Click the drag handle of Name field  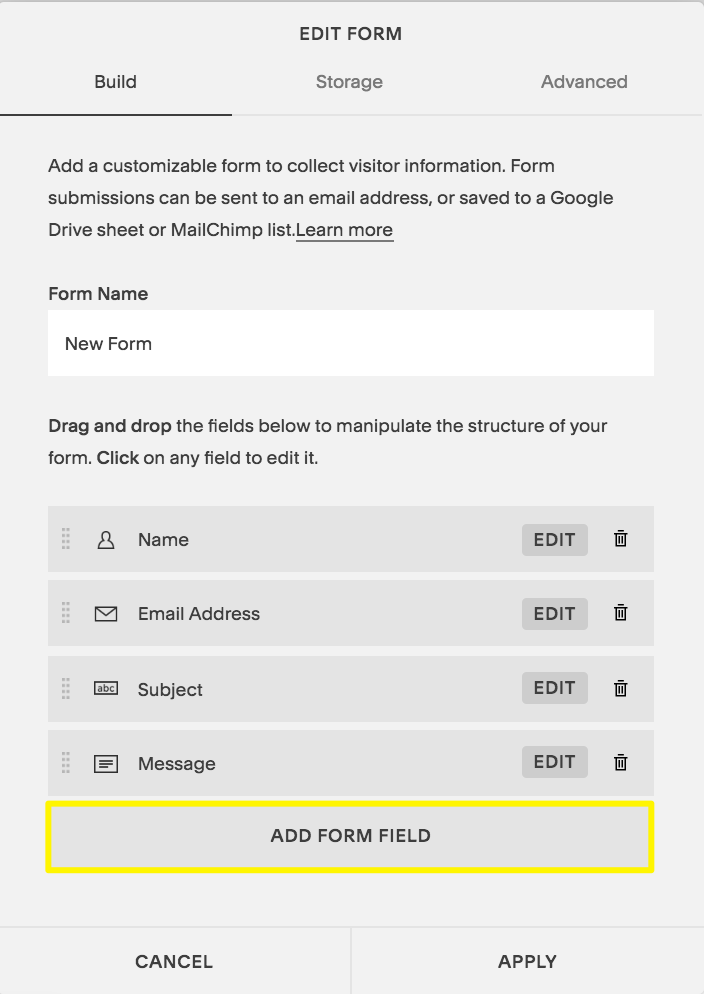coord(66,539)
